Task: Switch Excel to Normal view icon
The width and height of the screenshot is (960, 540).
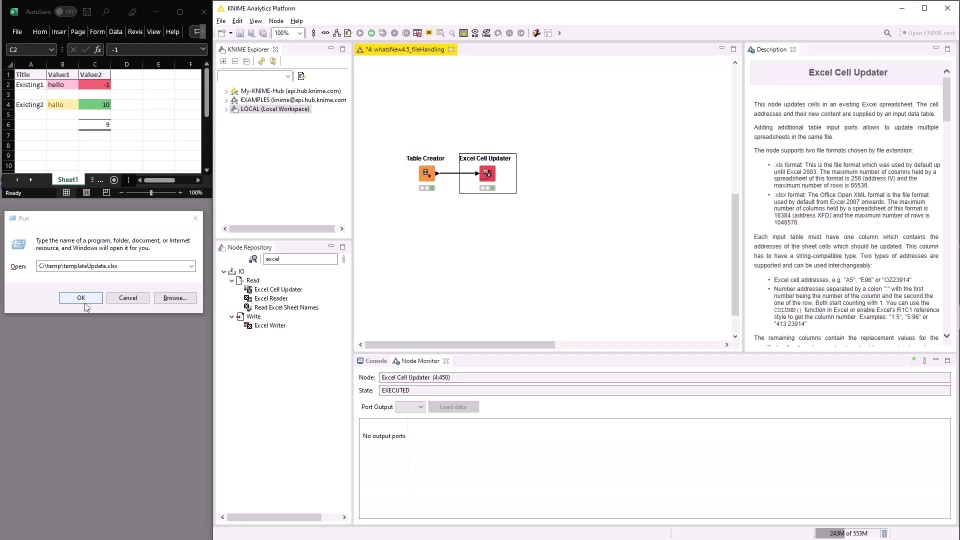Action: click(x=66, y=193)
